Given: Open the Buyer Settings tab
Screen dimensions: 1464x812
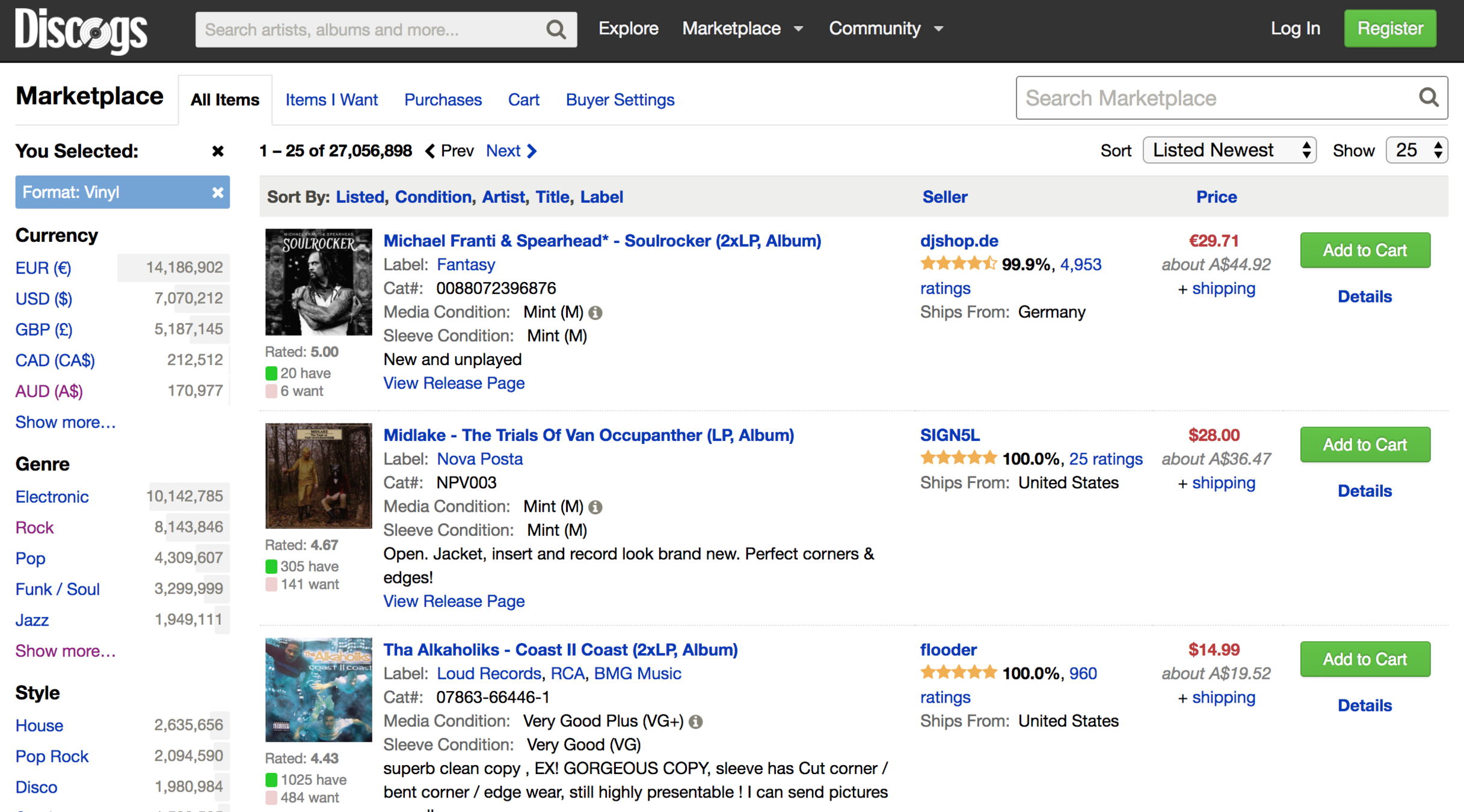Looking at the screenshot, I should (x=620, y=100).
